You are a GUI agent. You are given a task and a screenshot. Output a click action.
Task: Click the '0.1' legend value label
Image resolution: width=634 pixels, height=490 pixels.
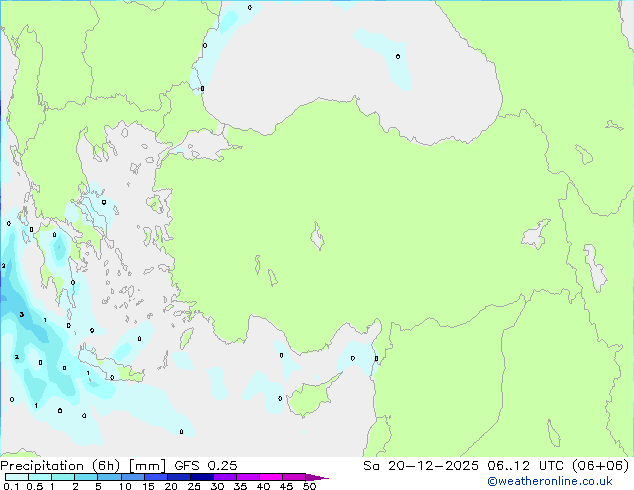pos(11,486)
